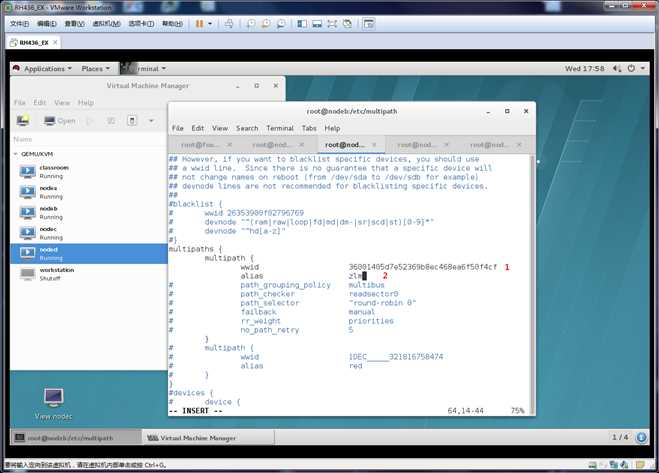Switch to the second terminal tab
The height and width of the screenshot is (473, 659).
click(271, 145)
